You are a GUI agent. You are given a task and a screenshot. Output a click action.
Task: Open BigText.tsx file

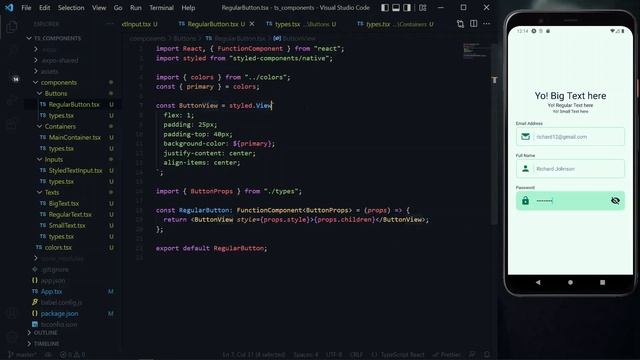point(64,203)
